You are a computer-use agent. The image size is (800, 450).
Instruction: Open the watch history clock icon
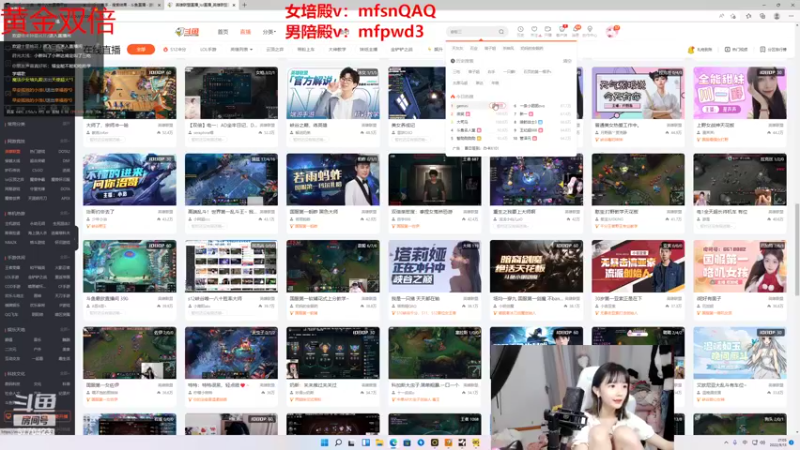coord(520,31)
